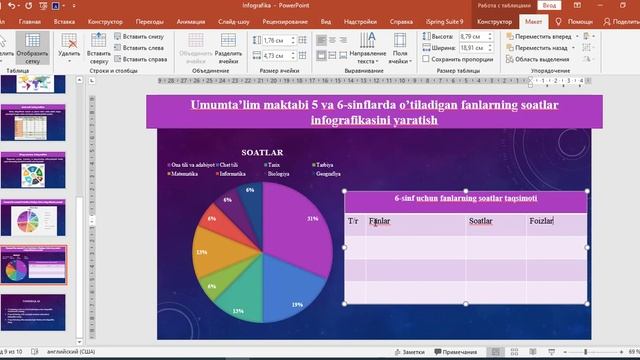Image resolution: width=640 pixels, height=360 pixels.
Task: Select Вставить снизу insert below
Action: [x=139, y=36]
